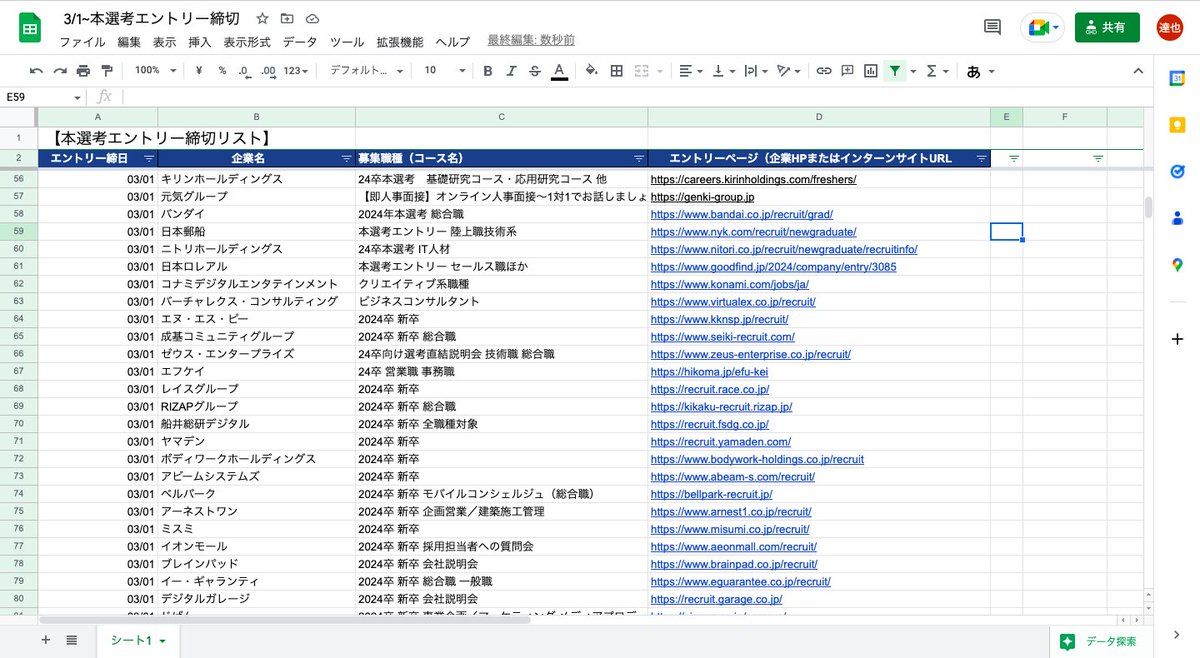Format selection as percent
Viewport: 1200px width, 658px height.
pos(222,71)
